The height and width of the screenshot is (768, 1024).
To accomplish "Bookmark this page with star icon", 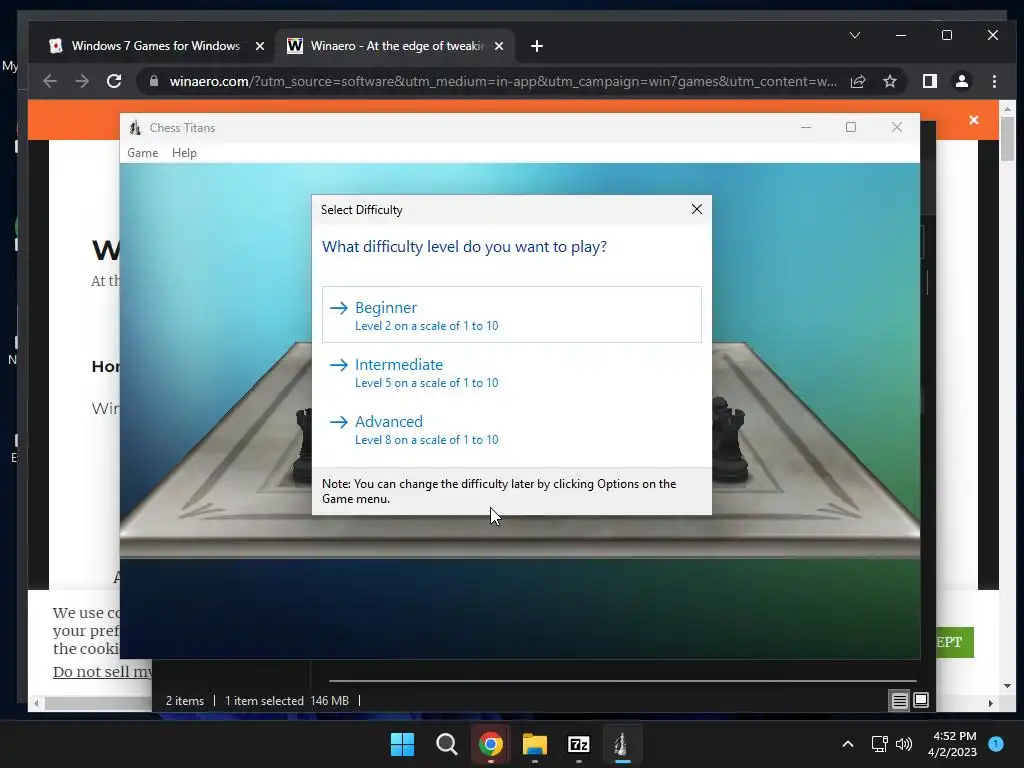I will (x=889, y=81).
